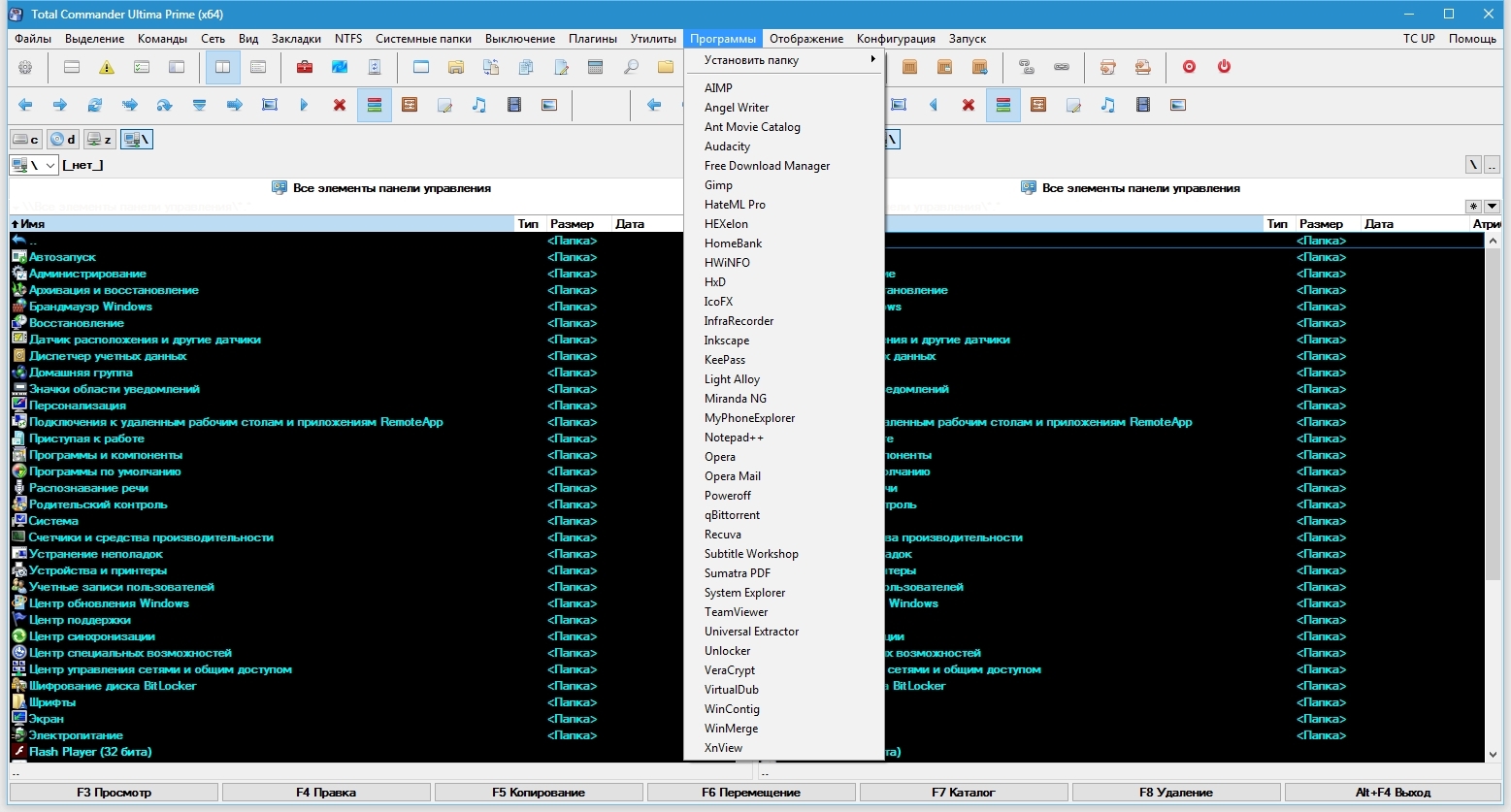
Task: Click the right-panel film strip icon
Action: (x=1143, y=105)
